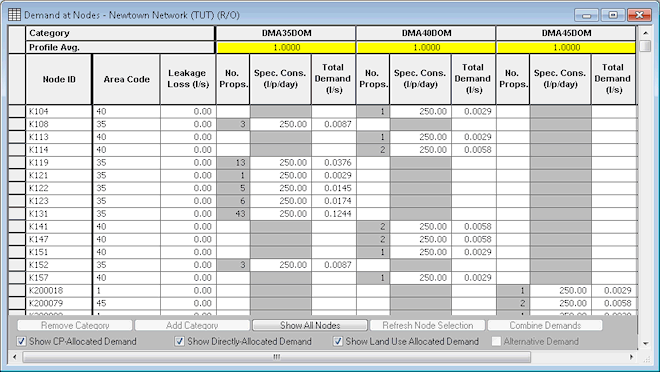
Task: Click the horizontal scrollbar right arrow
Action: coord(631,357)
